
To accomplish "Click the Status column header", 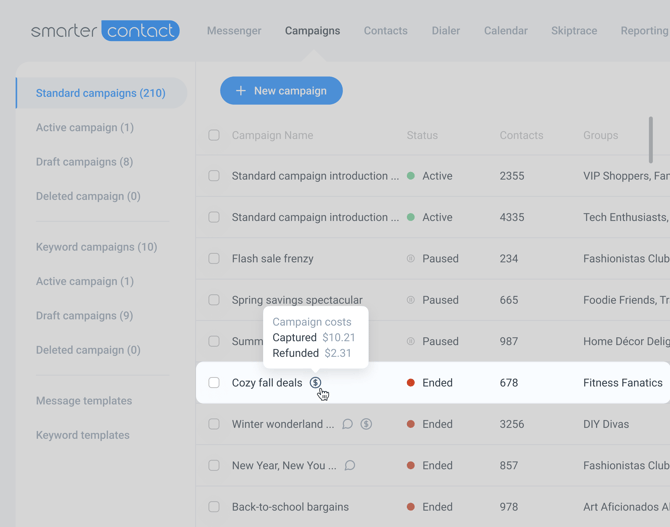I will 422,135.
